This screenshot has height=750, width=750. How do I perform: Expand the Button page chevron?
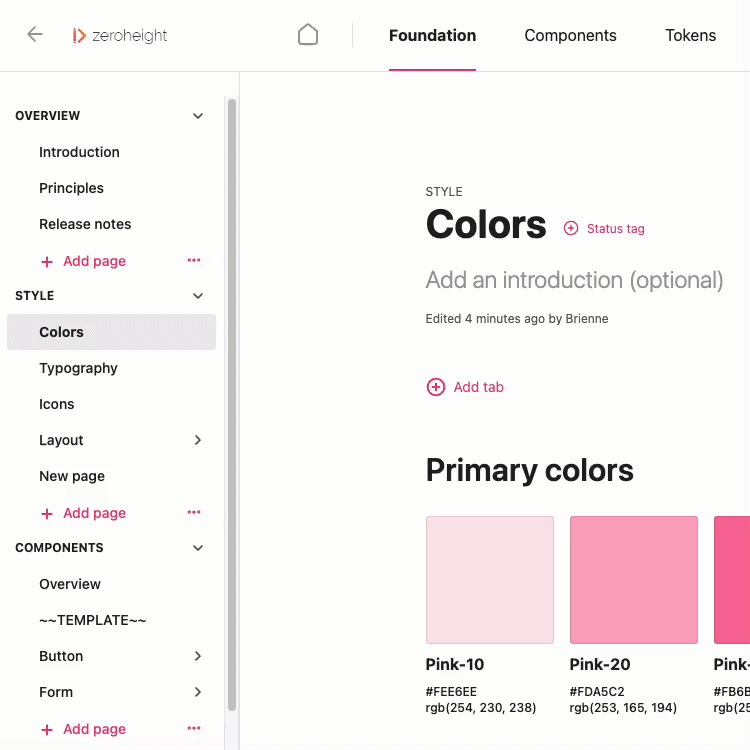198,656
